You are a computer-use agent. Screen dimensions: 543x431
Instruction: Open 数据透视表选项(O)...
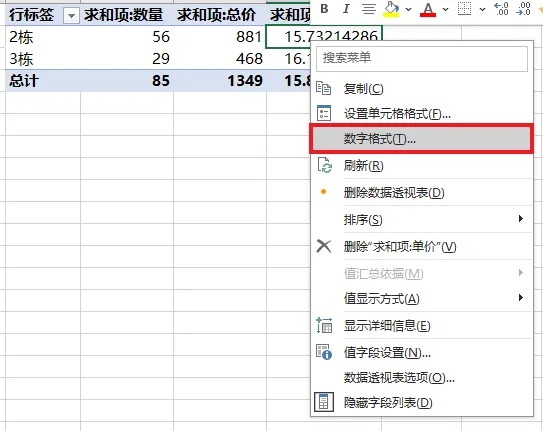[422, 378]
